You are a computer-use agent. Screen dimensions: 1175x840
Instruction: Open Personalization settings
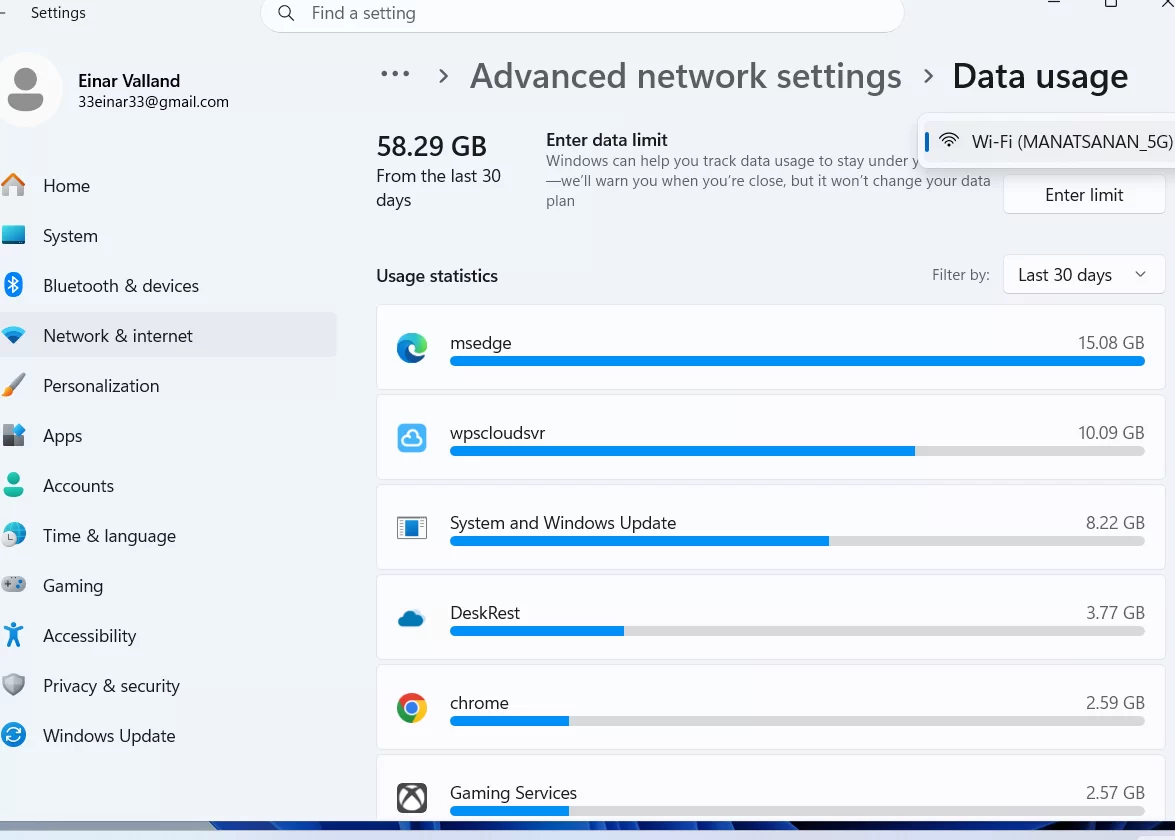tap(169, 385)
